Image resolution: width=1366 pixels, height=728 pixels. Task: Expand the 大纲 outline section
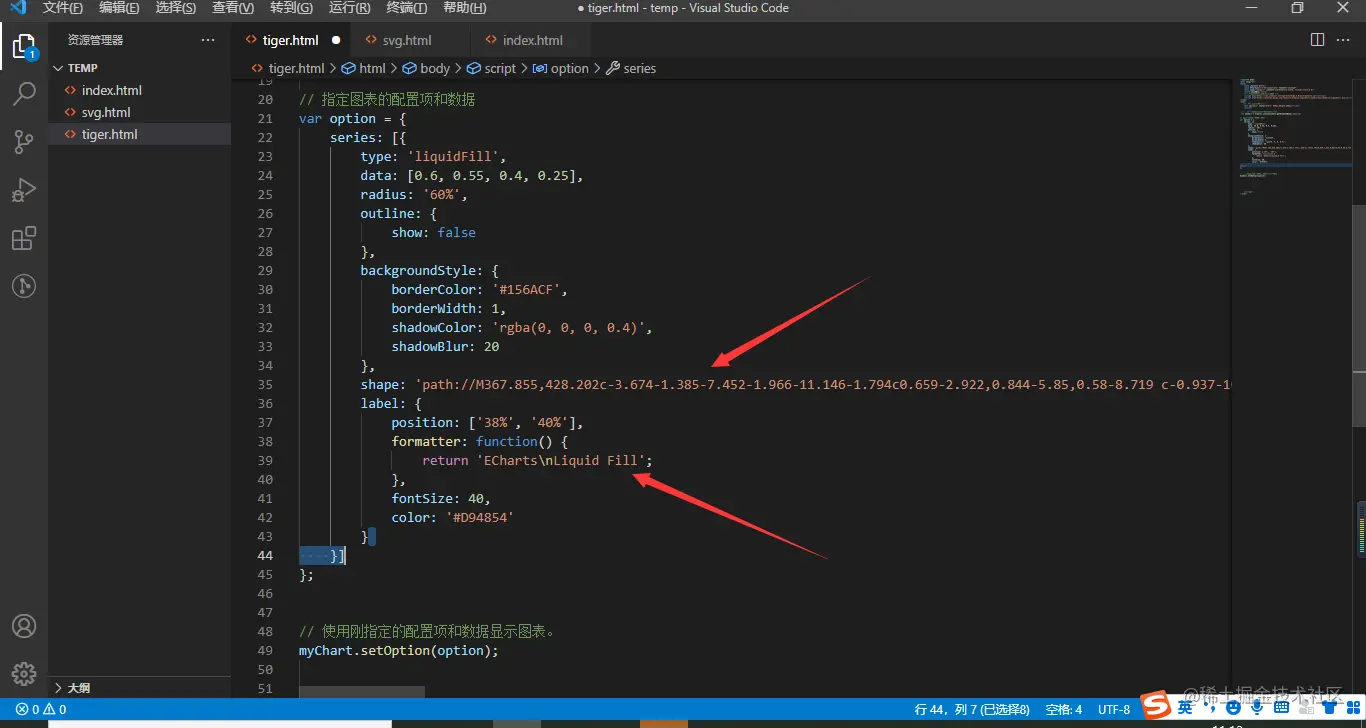coord(140,688)
